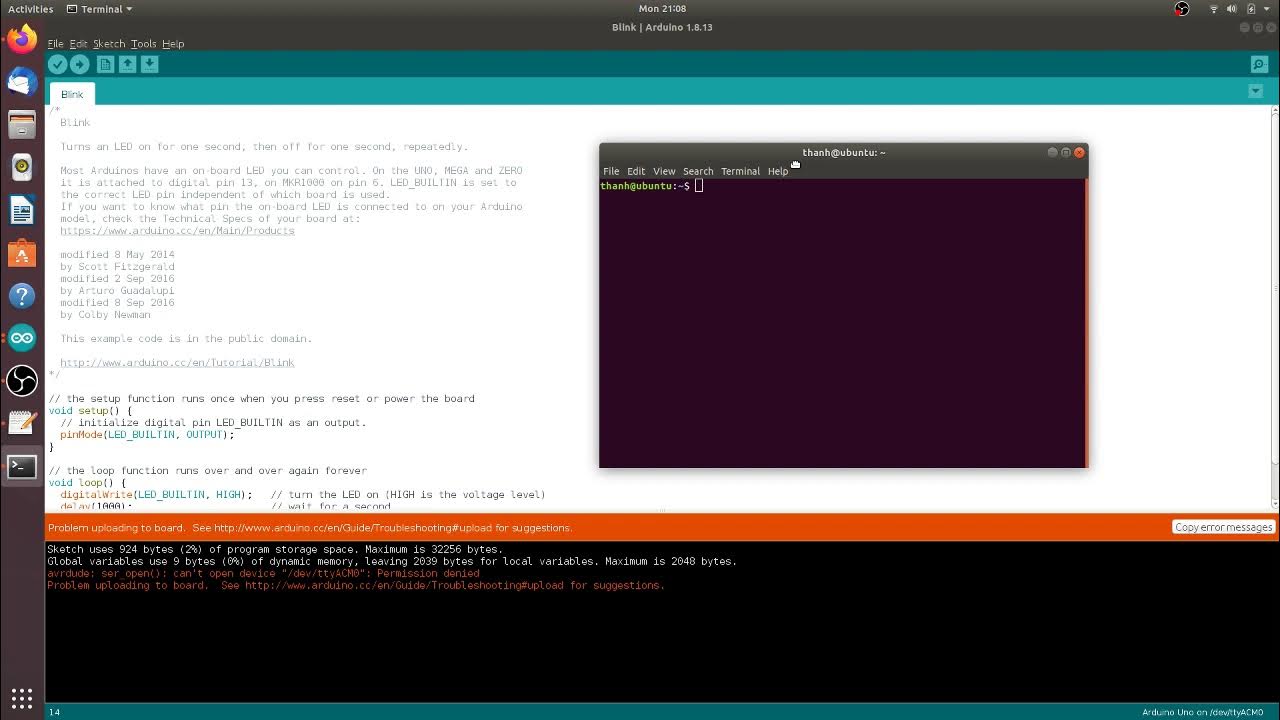This screenshot has height=720, width=1280.
Task: Launch Rhythmbox from the dock
Action: pos(22,167)
